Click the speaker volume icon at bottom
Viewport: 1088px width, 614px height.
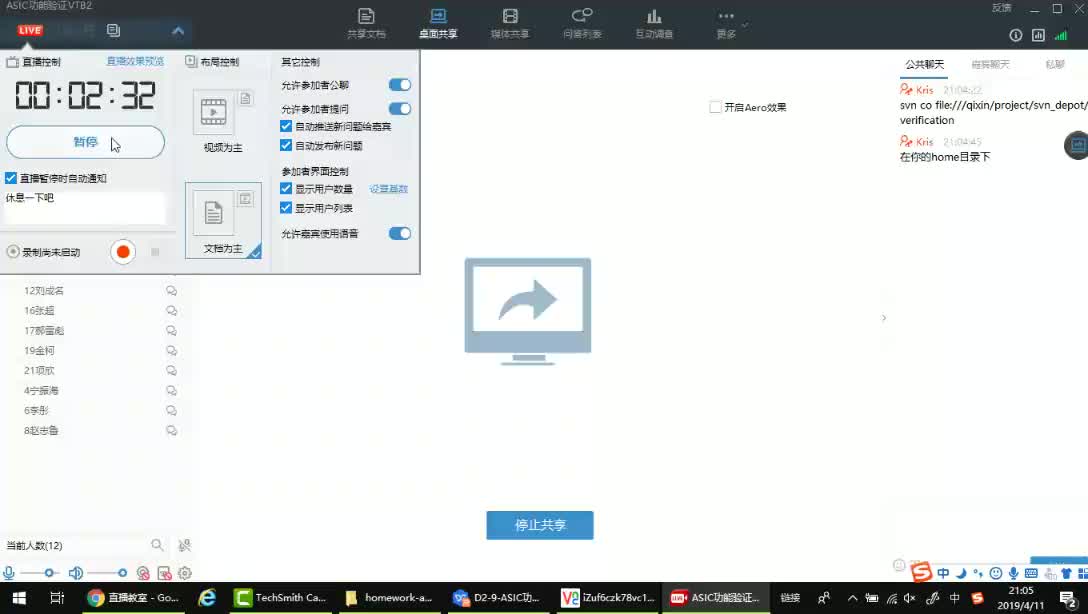coord(76,573)
